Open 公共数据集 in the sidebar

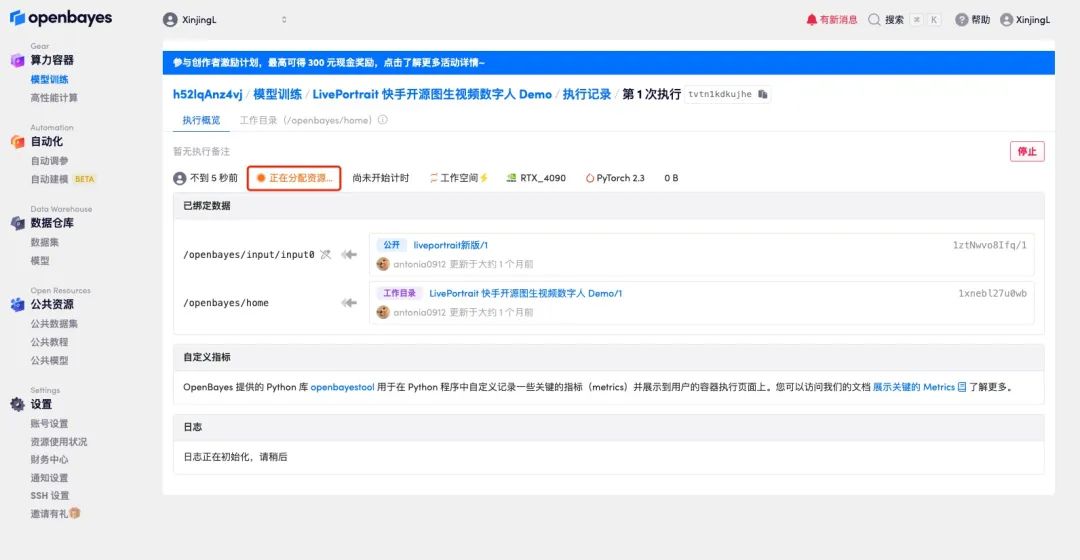pyautogui.click(x=54, y=323)
